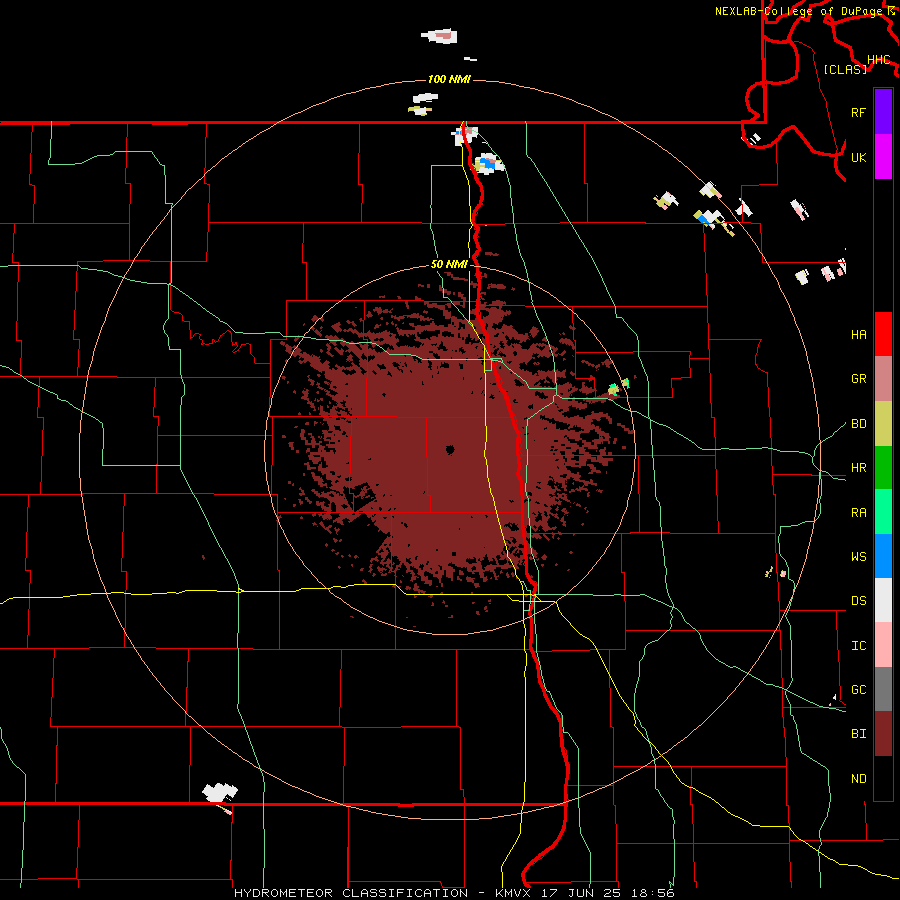The height and width of the screenshot is (900, 900).
Task: Pick the dark green HR legend swatch
Action: 883,468
